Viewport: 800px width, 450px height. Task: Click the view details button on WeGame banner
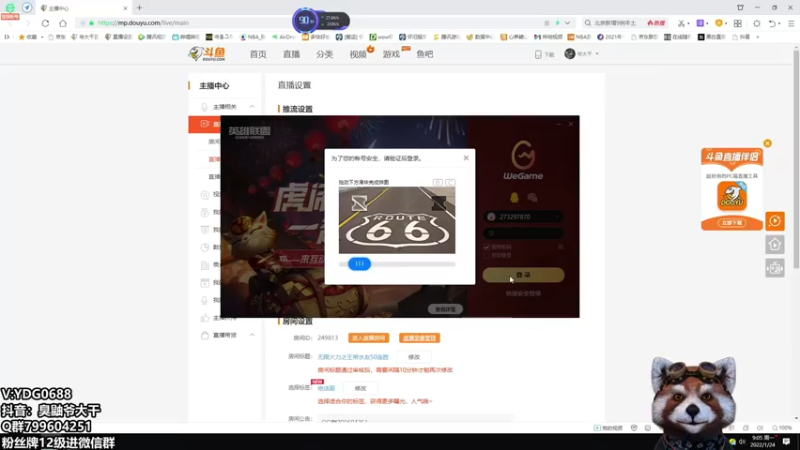coord(445,309)
